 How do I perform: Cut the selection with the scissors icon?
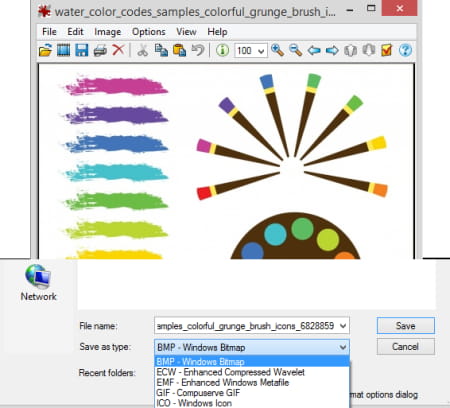point(143,51)
